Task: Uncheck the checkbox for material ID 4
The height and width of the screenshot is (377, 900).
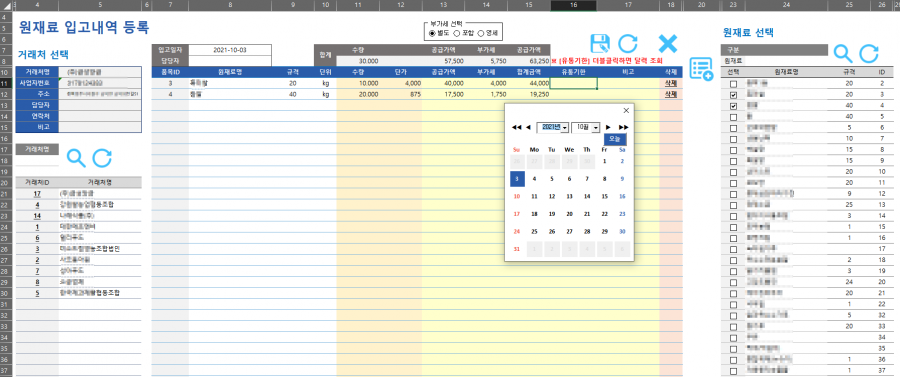Action: click(x=733, y=106)
